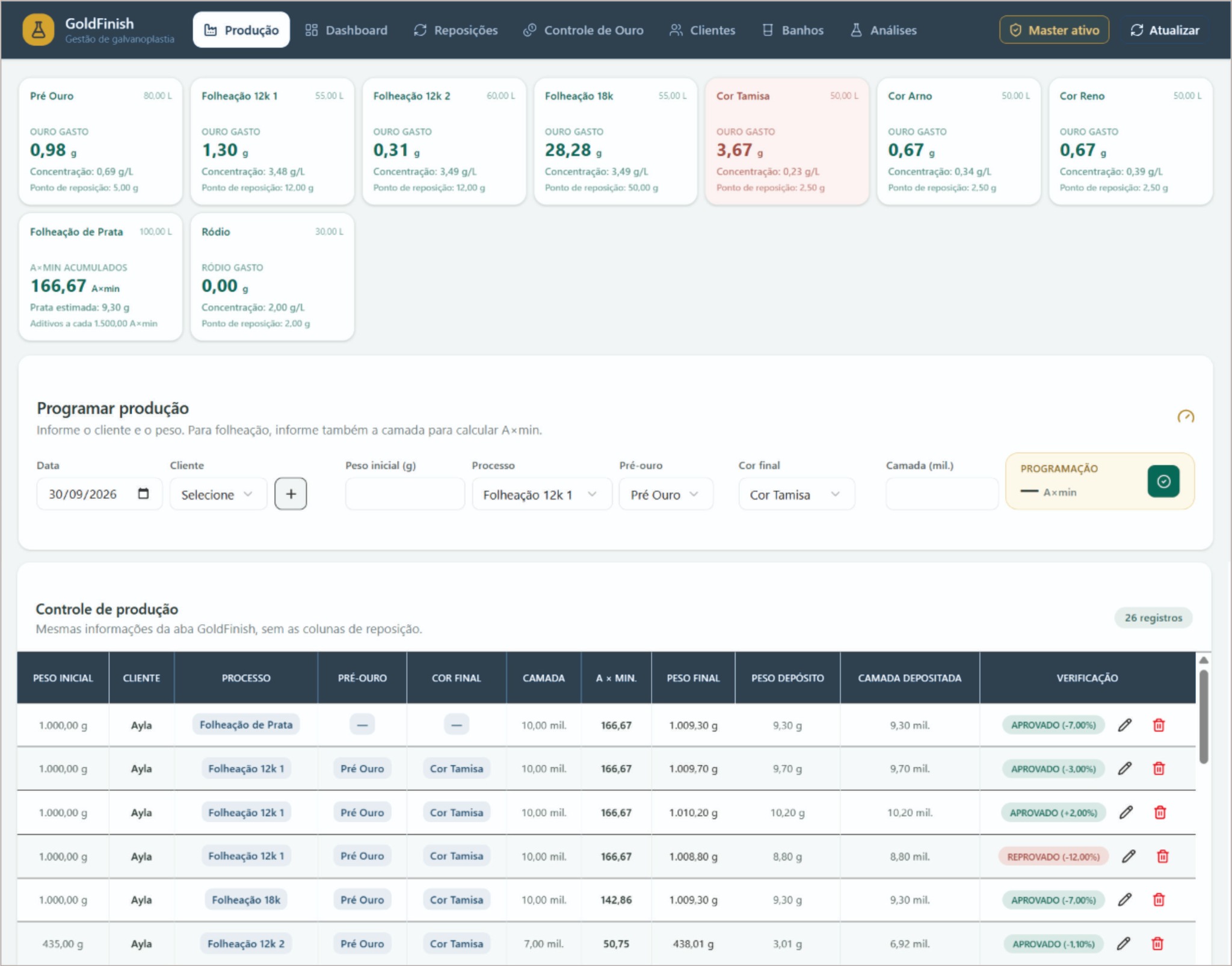Click the Data field showing 30/09/2026

[x=99, y=494]
